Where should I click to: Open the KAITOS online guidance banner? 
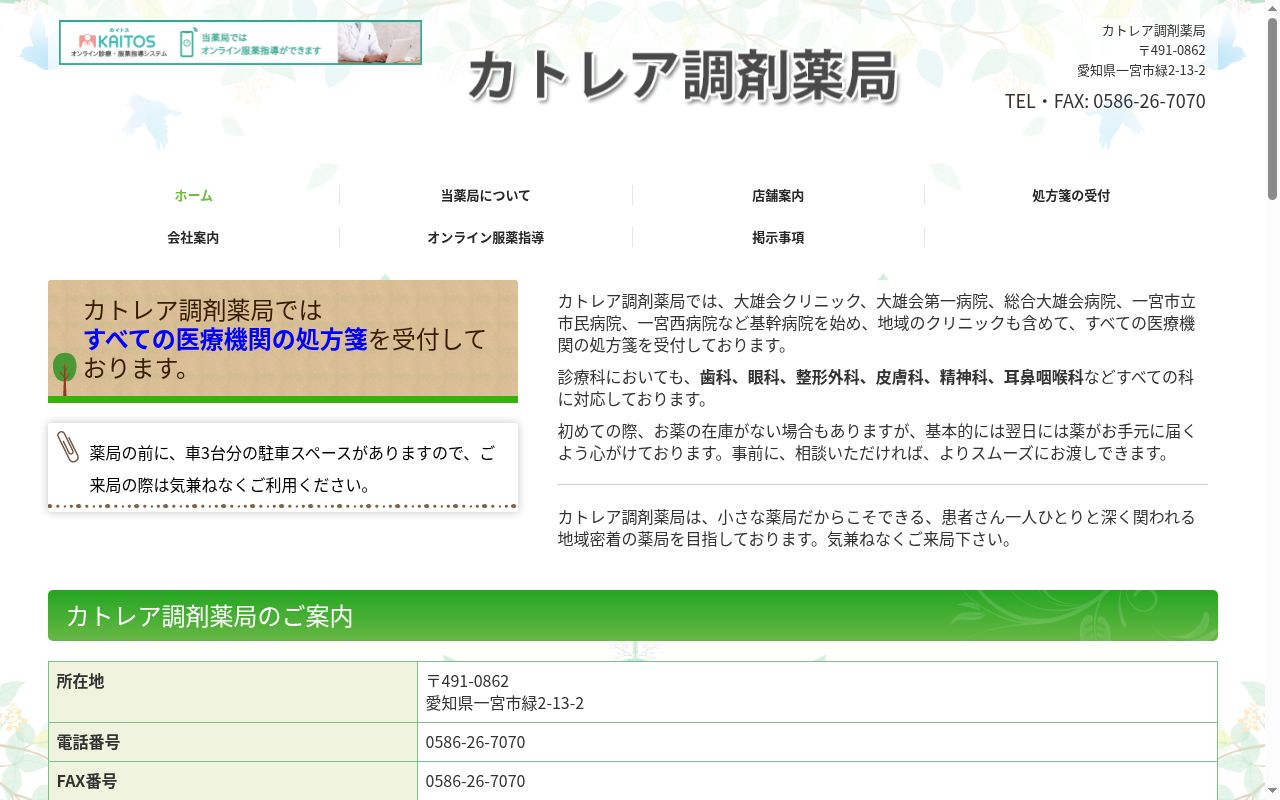240,42
